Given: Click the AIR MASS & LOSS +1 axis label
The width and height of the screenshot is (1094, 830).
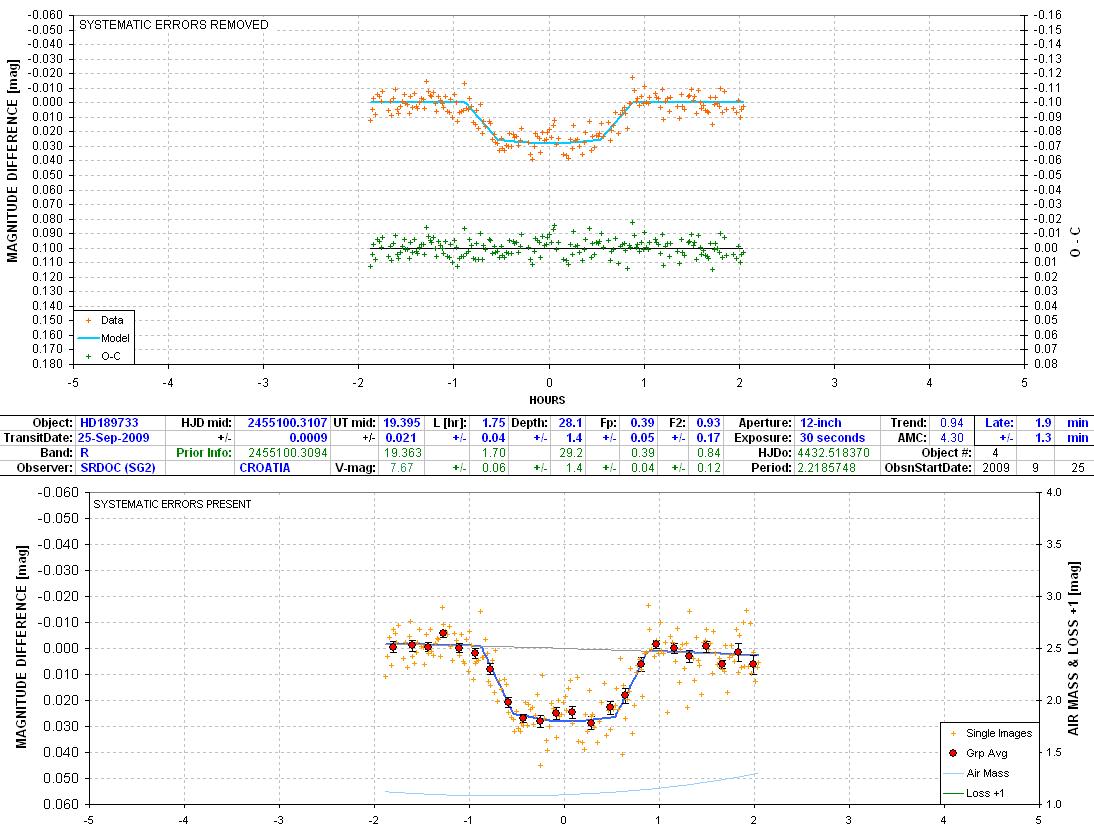Looking at the screenshot, I should point(1073,648).
